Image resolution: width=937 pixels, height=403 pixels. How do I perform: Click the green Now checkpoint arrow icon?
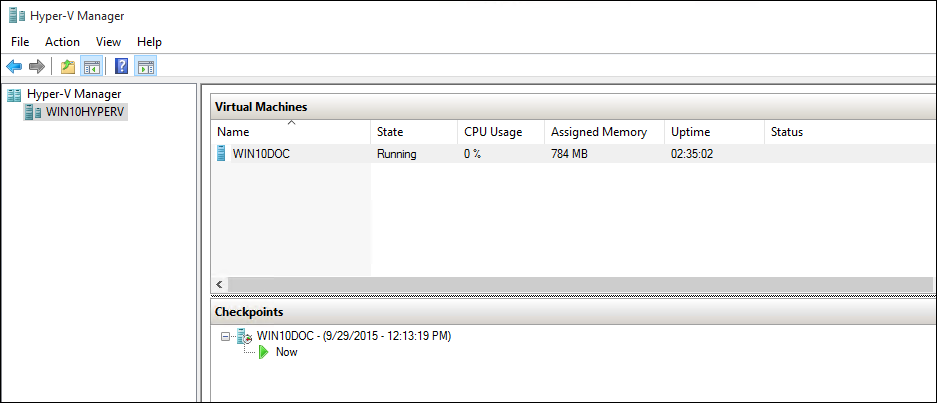264,352
